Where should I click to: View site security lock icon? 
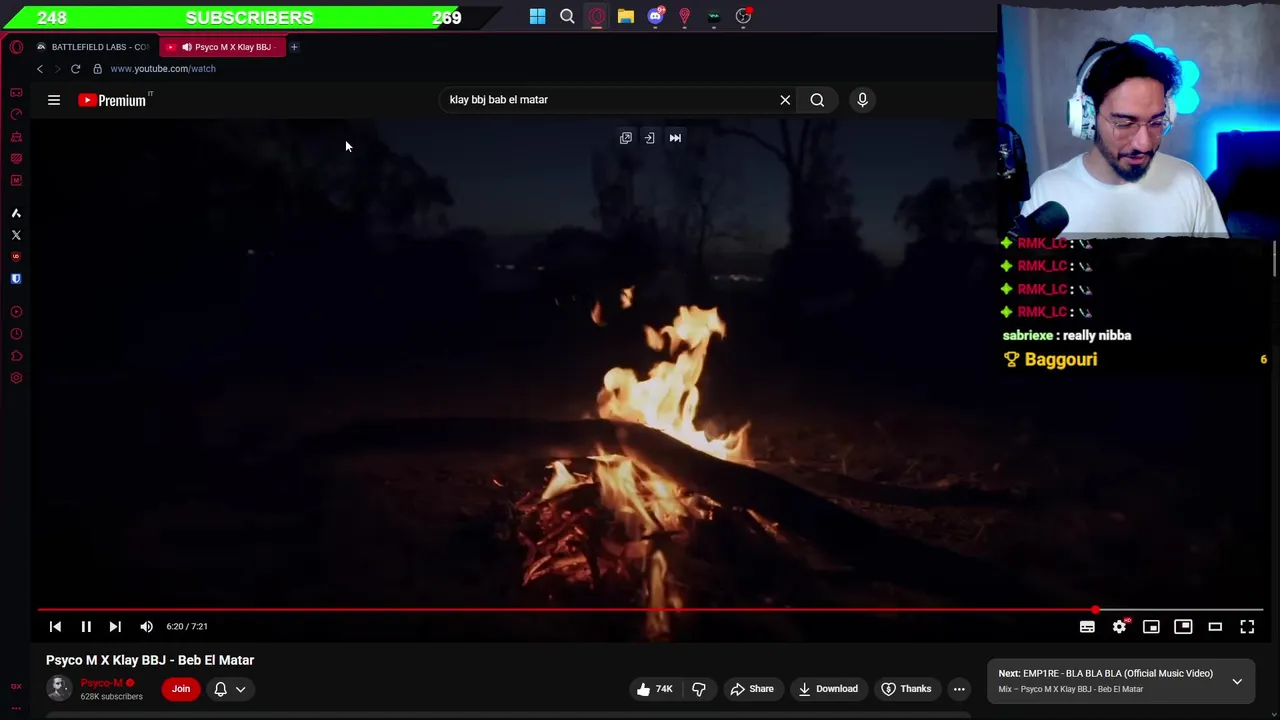point(97,69)
